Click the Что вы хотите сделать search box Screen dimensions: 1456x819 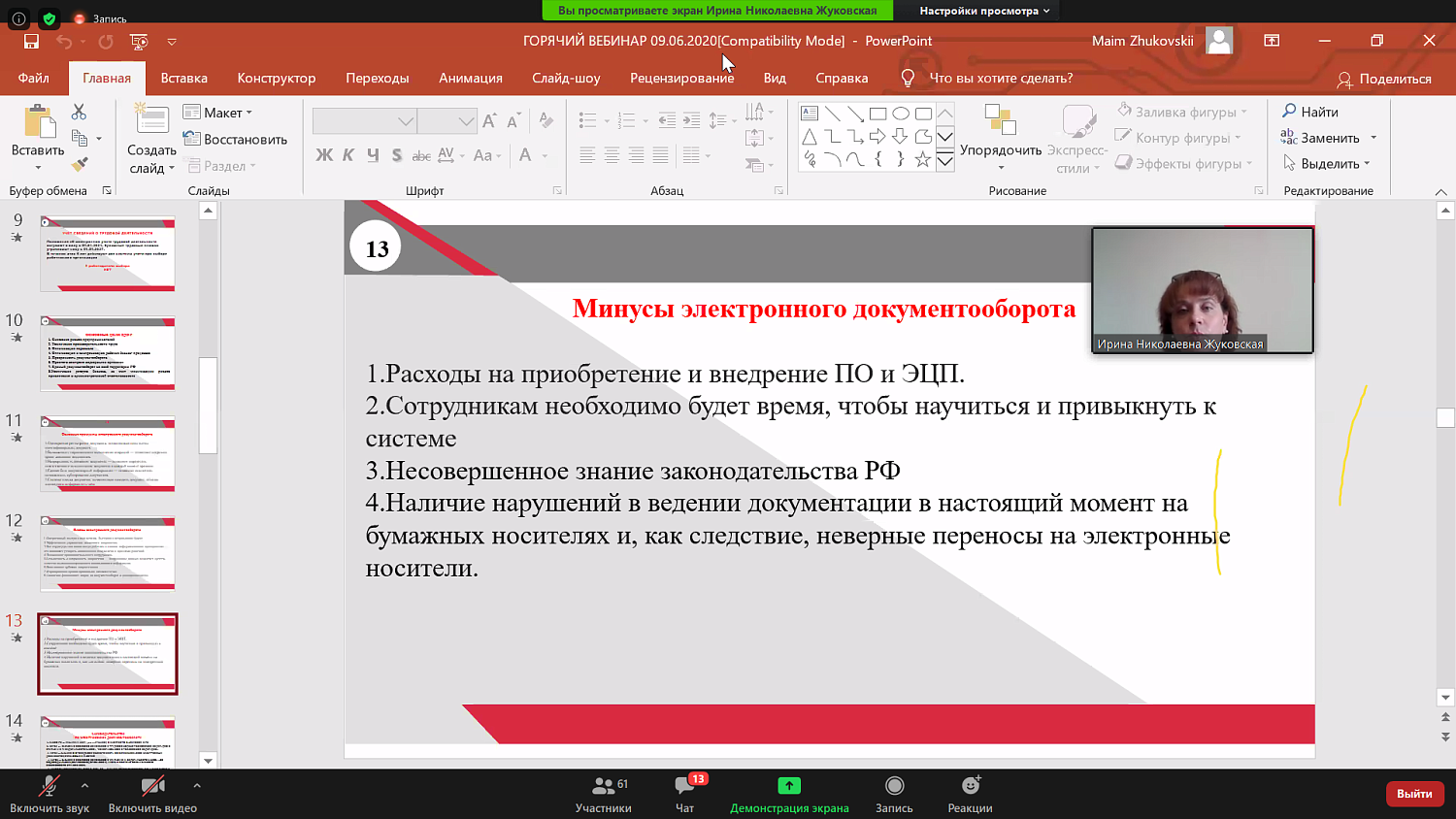pyautogui.click(x=1000, y=78)
